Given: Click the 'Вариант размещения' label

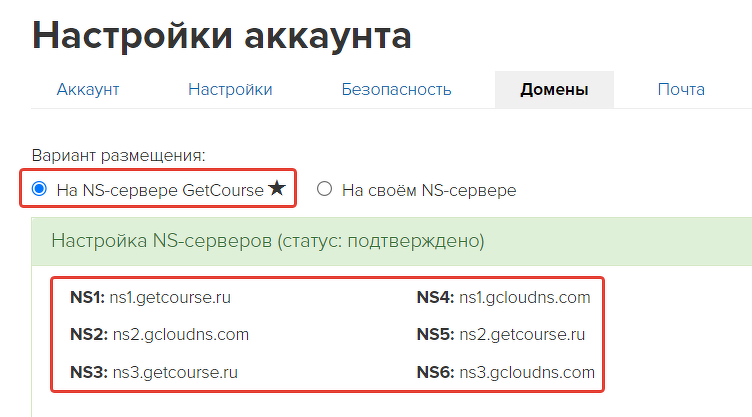Looking at the screenshot, I should pos(118,155).
